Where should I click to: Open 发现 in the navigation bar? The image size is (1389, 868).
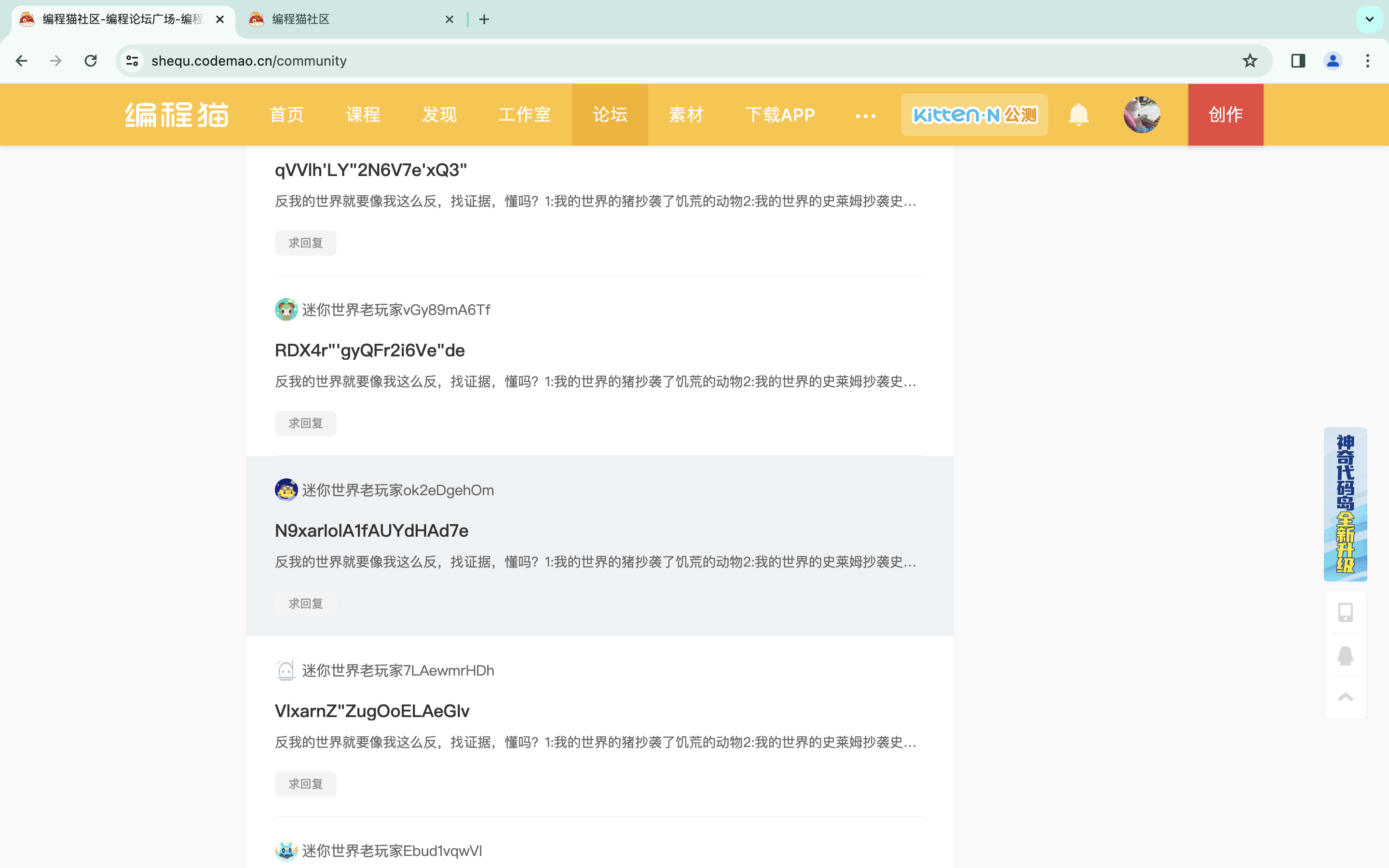pos(439,114)
